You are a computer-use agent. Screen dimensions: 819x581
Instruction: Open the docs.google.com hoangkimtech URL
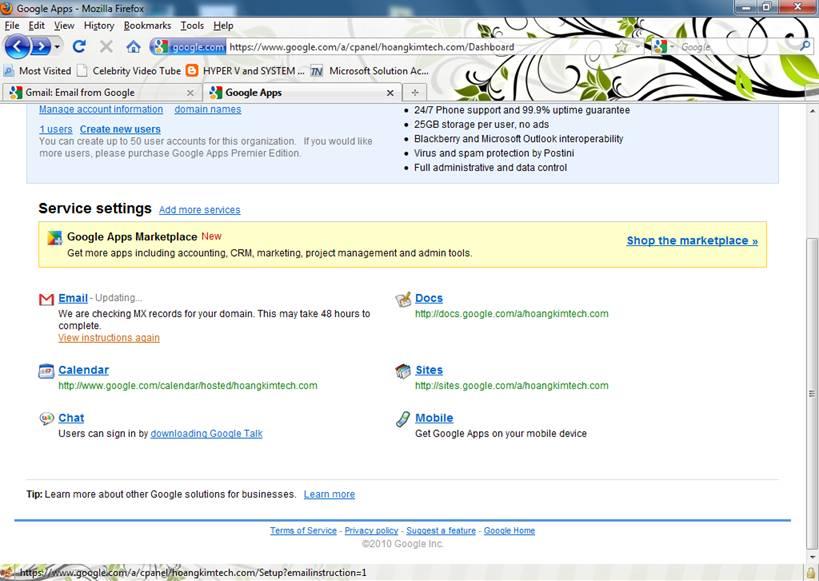(x=512, y=313)
